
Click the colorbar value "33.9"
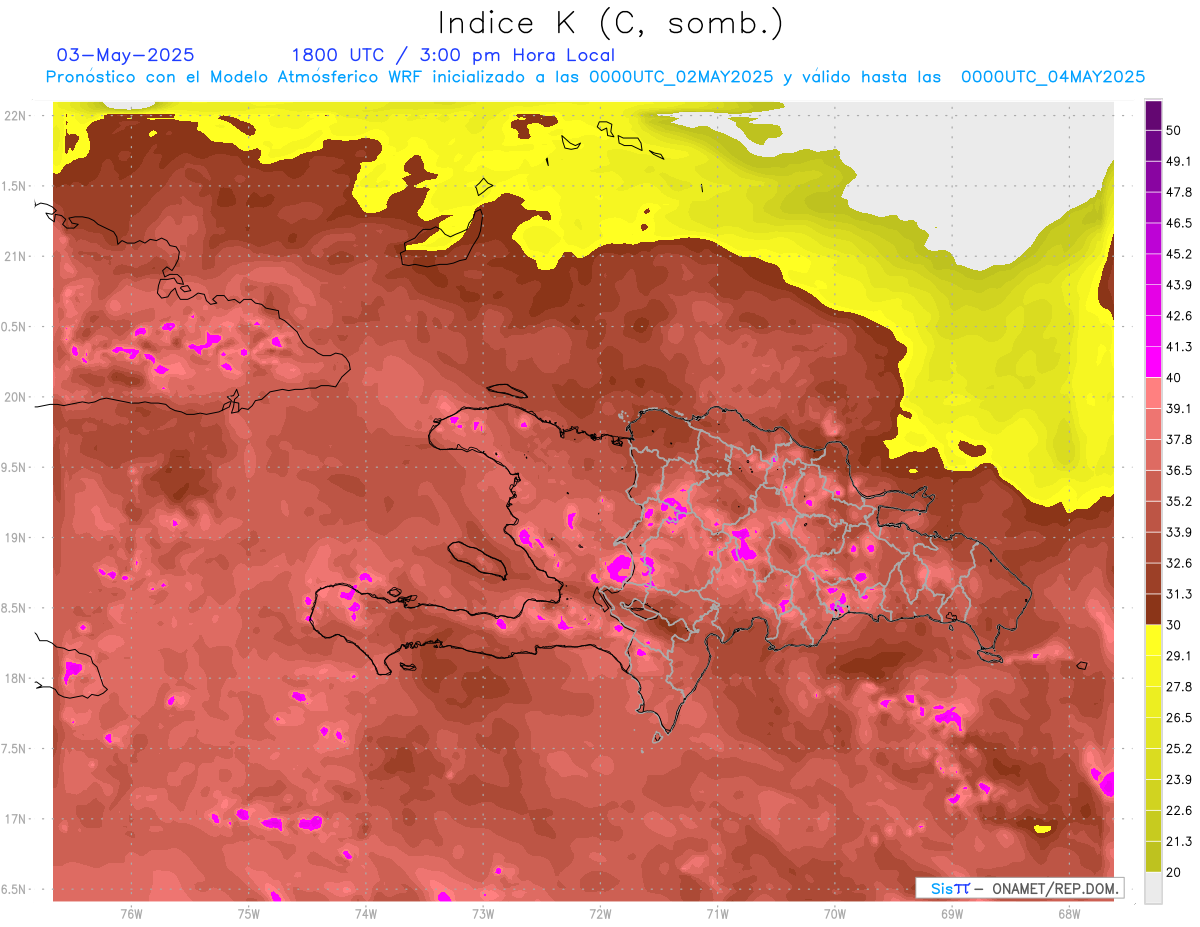1178,532
